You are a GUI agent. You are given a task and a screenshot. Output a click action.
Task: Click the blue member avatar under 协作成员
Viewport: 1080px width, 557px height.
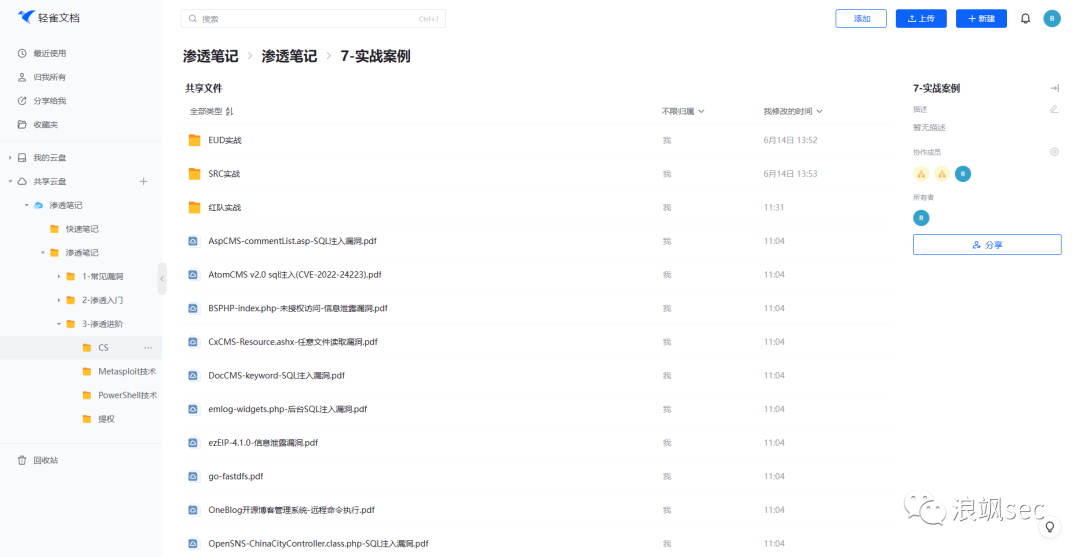963,174
